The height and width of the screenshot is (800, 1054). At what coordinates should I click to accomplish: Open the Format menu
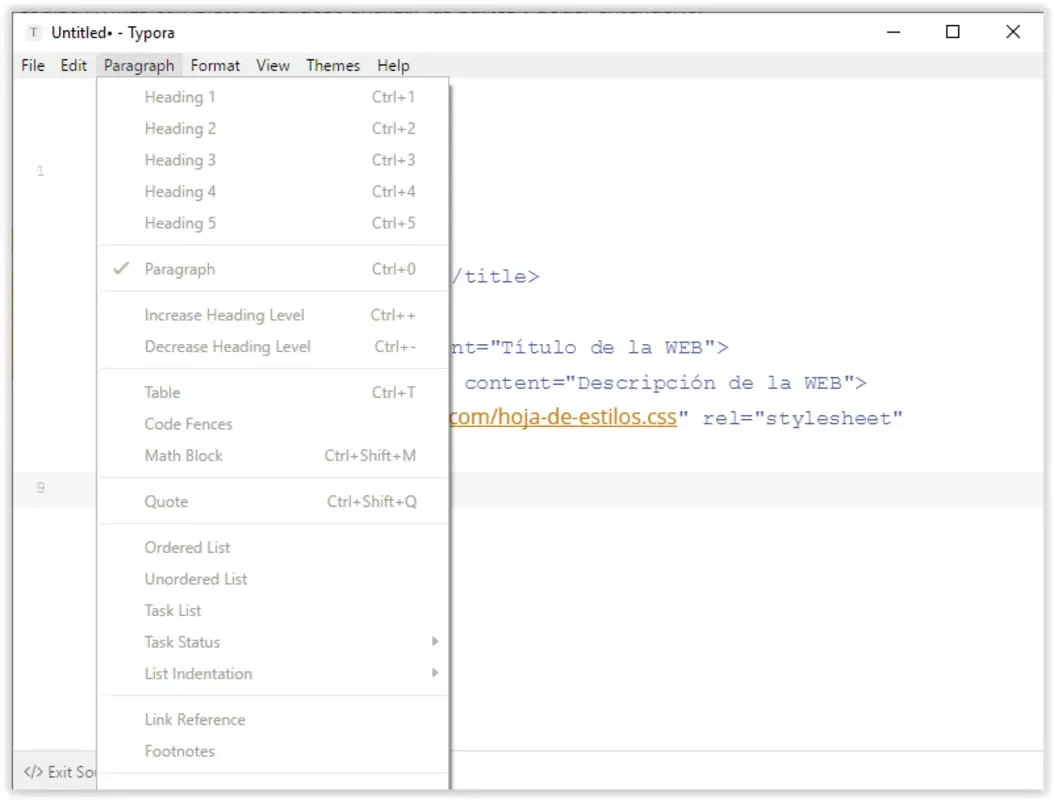point(215,65)
